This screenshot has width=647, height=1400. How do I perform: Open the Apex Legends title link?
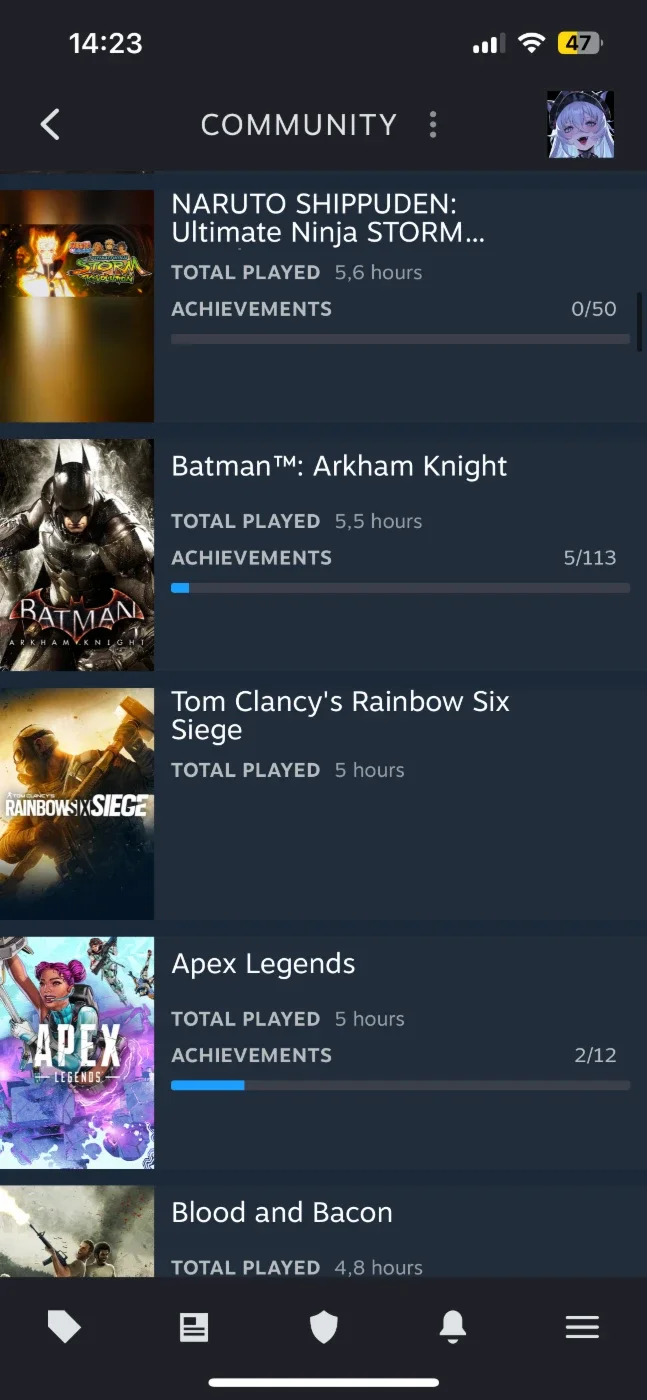click(263, 964)
